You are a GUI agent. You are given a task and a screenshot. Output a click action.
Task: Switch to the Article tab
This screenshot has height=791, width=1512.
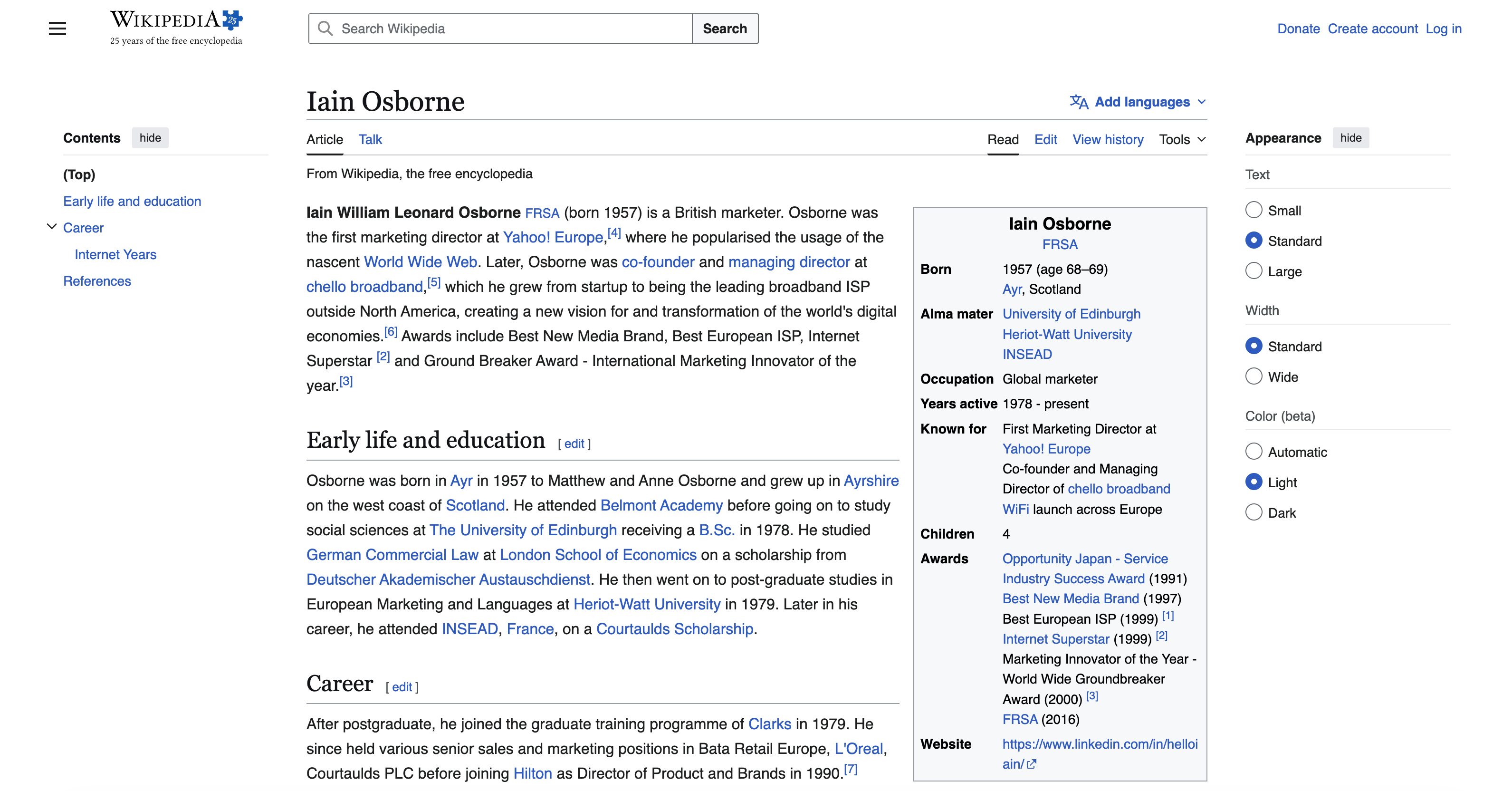pos(325,139)
